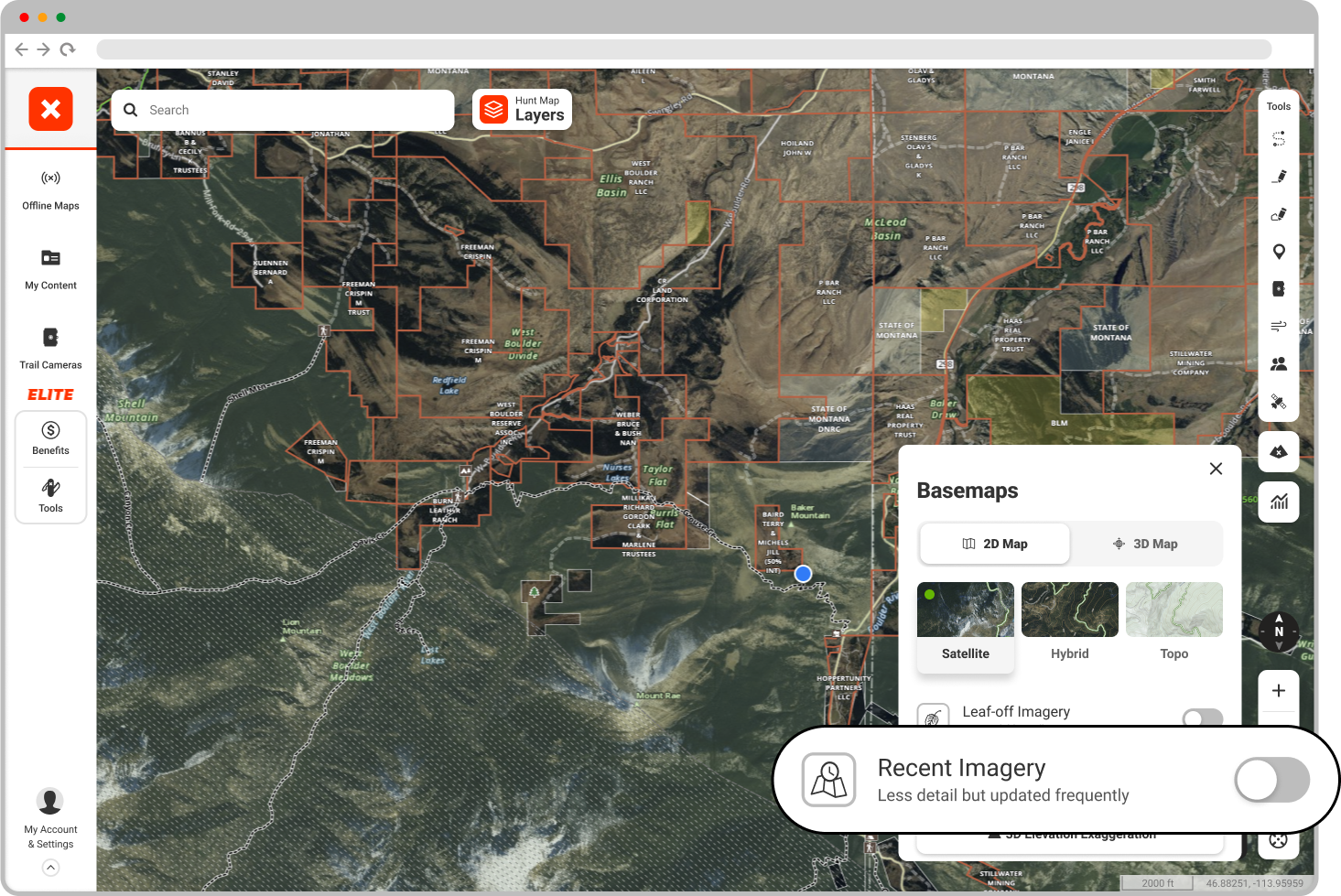Enable the Recent Imagery toggle
Viewport: 1341px width, 896px height.
(1271, 780)
